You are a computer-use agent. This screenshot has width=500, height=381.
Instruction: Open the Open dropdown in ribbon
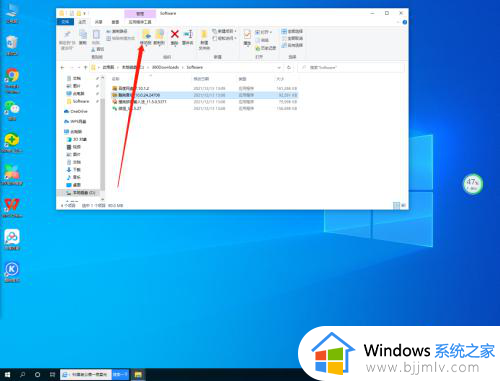coord(264,32)
